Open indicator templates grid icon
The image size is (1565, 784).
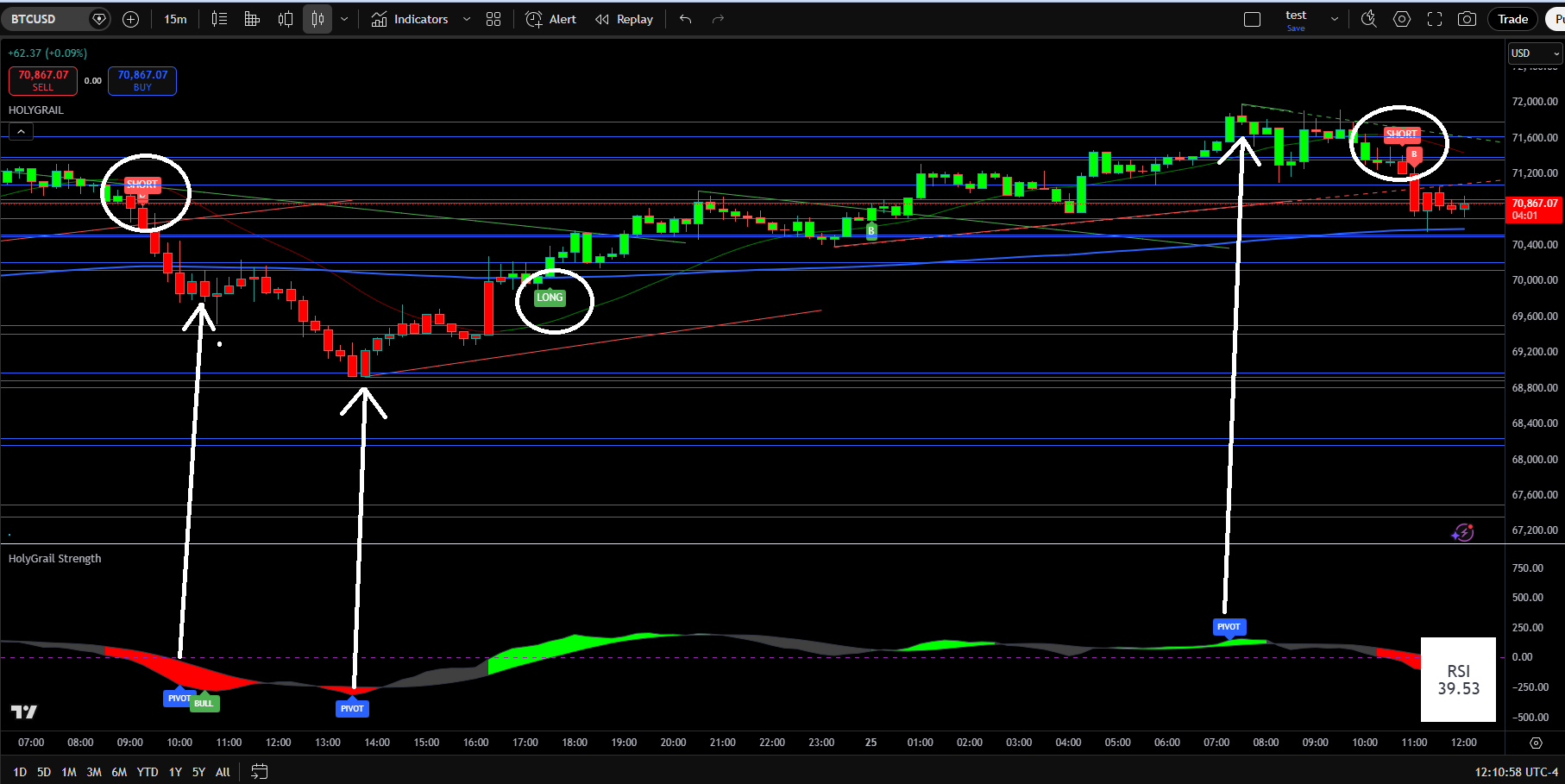[493, 19]
